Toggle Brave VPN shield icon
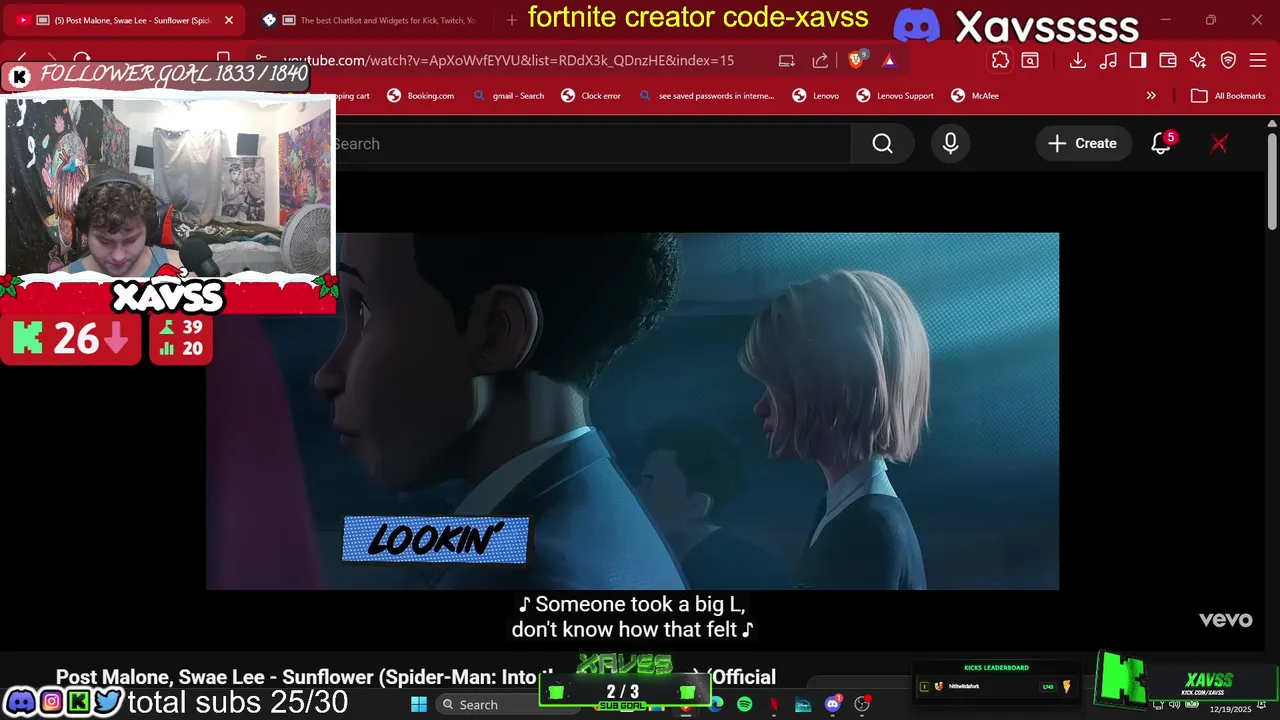The height and width of the screenshot is (720, 1280). 1228,60
